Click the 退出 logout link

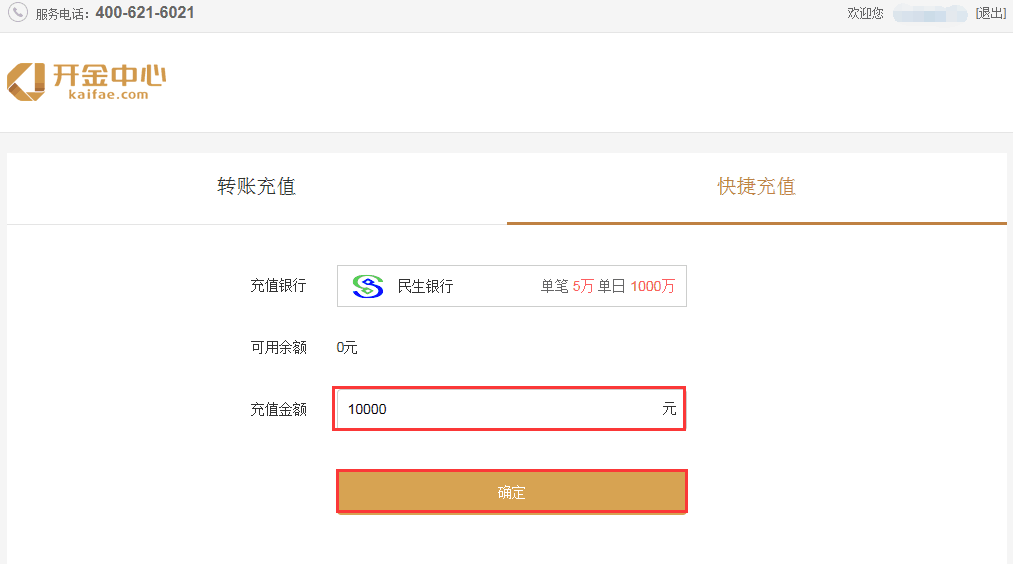[990, 13]
